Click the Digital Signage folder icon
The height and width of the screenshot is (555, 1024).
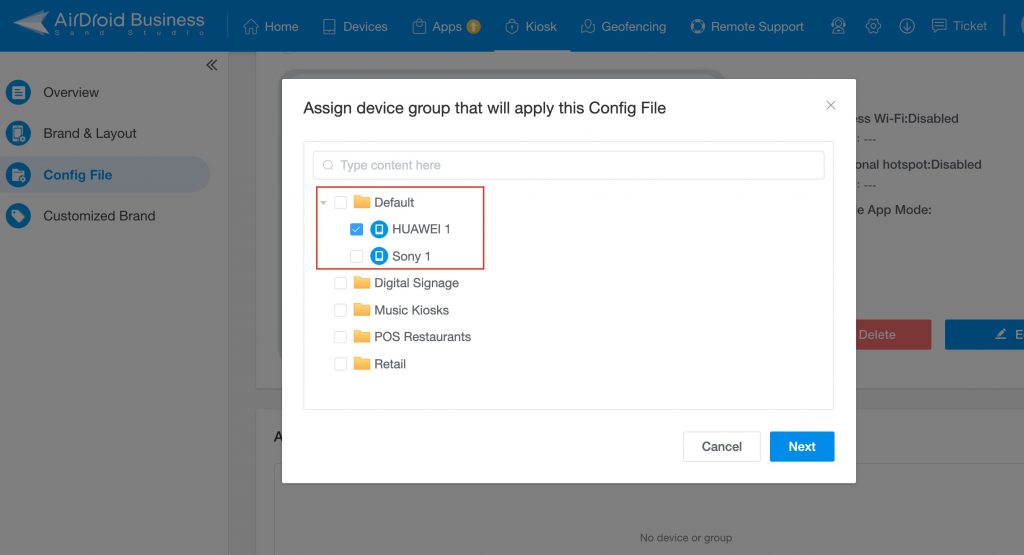click(362, 282)
